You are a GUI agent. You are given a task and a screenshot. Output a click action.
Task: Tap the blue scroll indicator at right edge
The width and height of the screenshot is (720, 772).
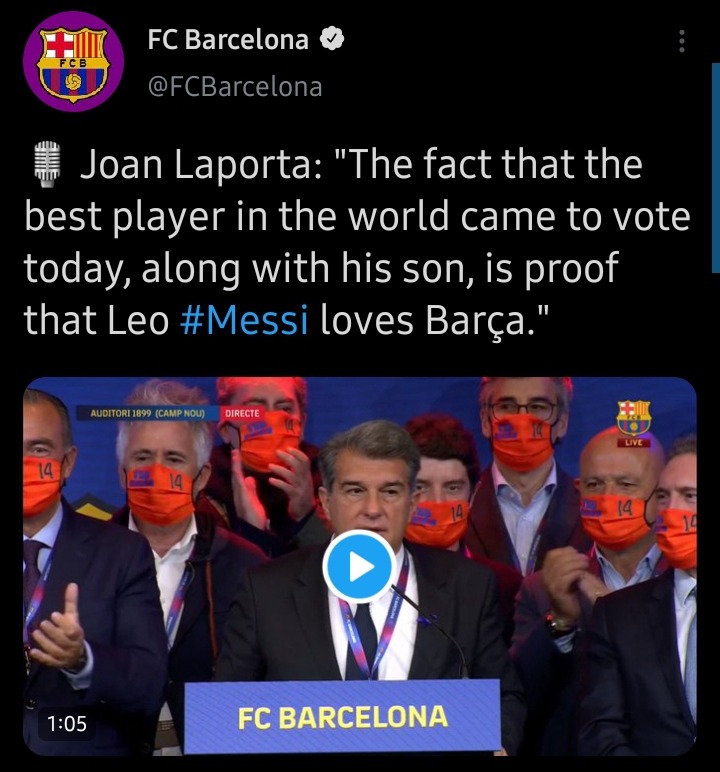tap(716, 167)
